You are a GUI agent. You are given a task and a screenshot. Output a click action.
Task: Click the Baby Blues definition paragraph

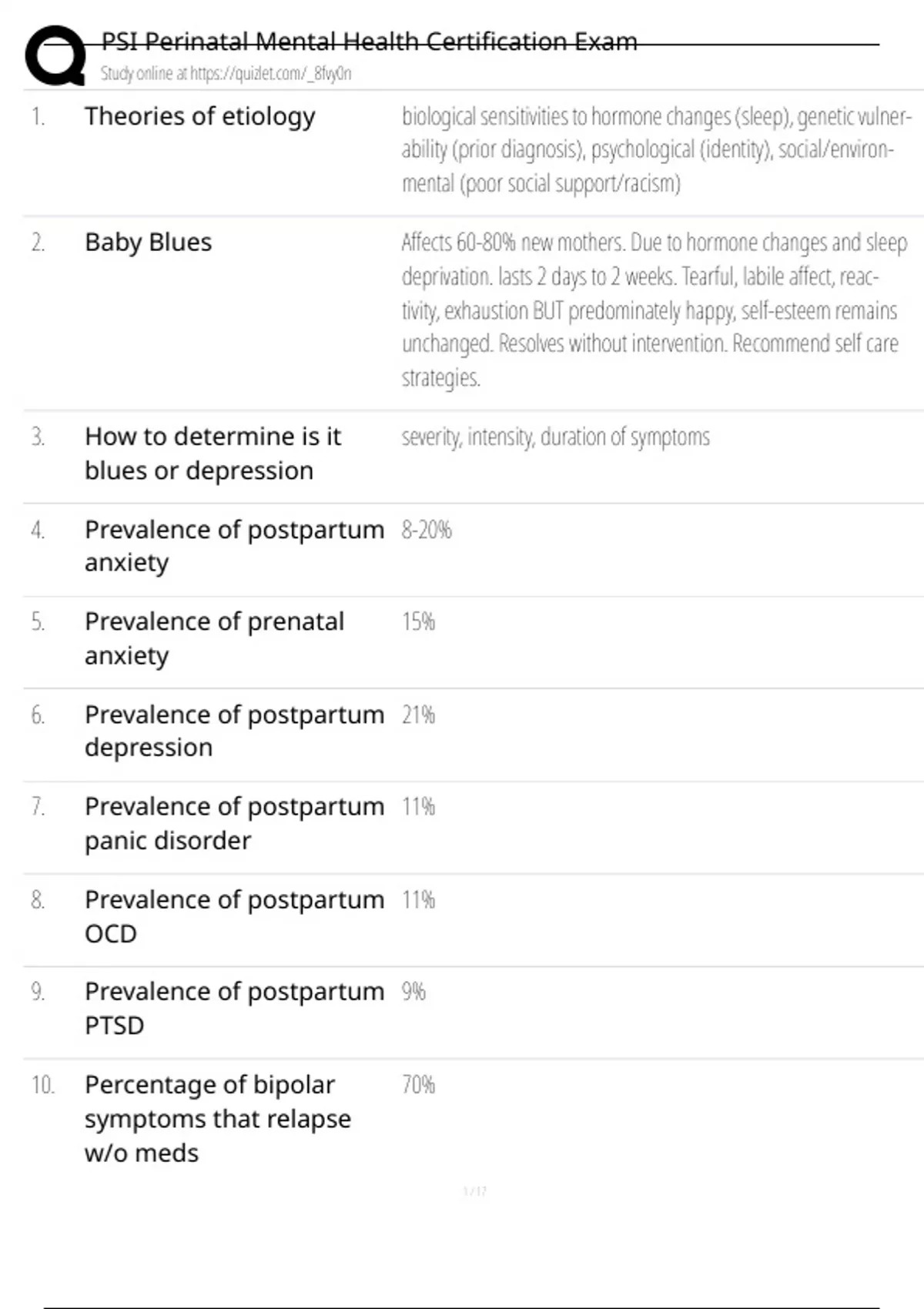[654, 310]
